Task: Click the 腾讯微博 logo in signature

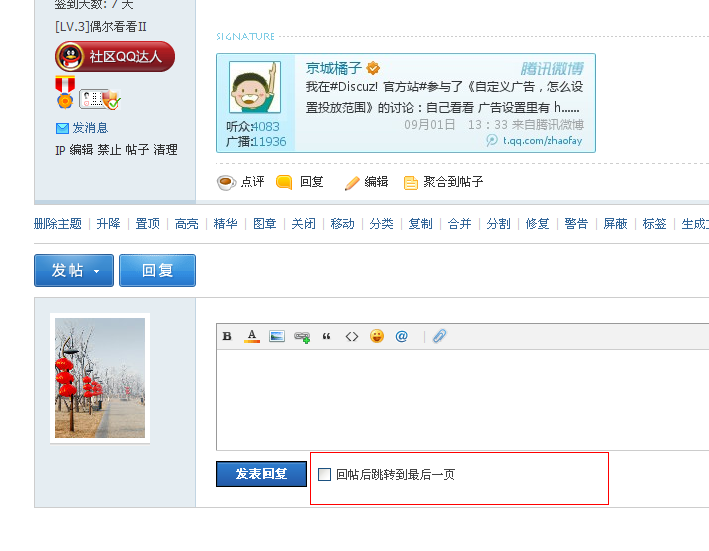Action: coord(552,69)
